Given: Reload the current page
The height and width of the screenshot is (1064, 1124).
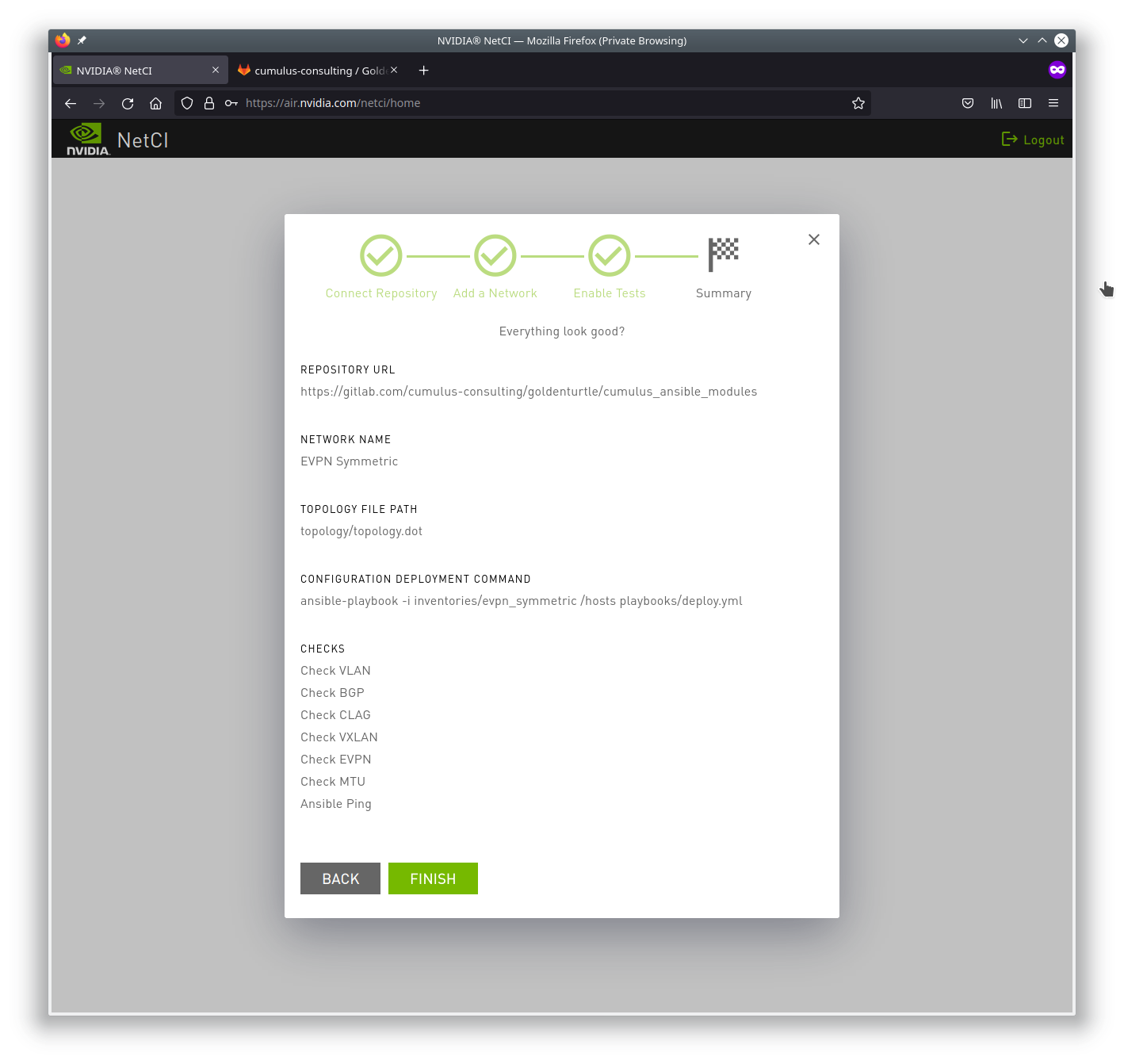Looking at the screenshot, I should click(128, 103).
